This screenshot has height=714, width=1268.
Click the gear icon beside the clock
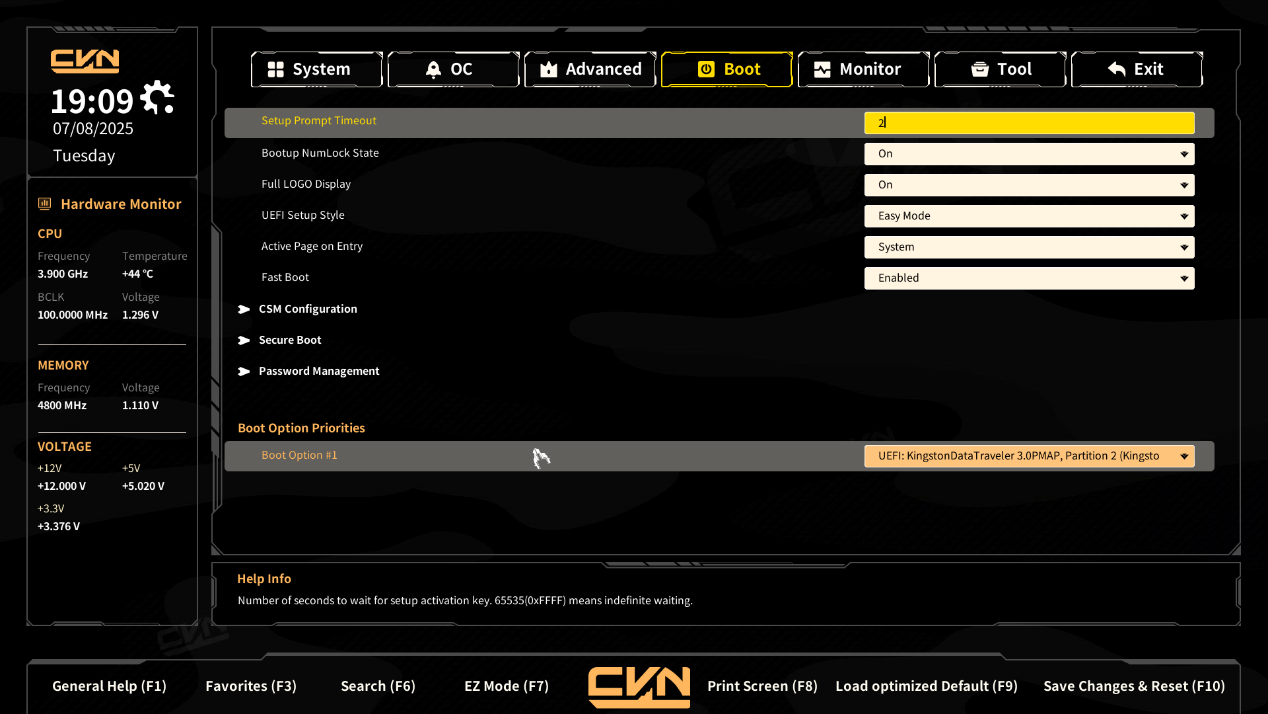[x=157, y=97]
